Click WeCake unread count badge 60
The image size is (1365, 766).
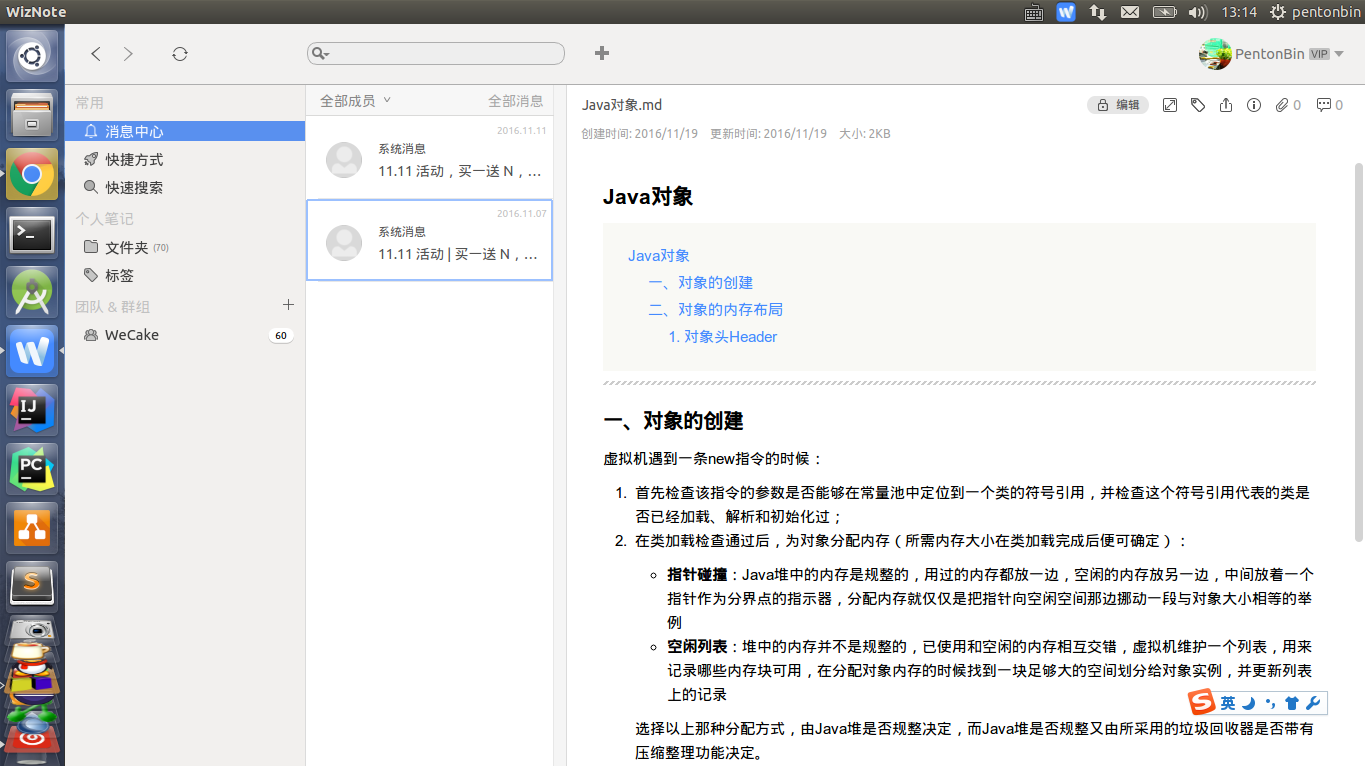click(x=281, y=336)
